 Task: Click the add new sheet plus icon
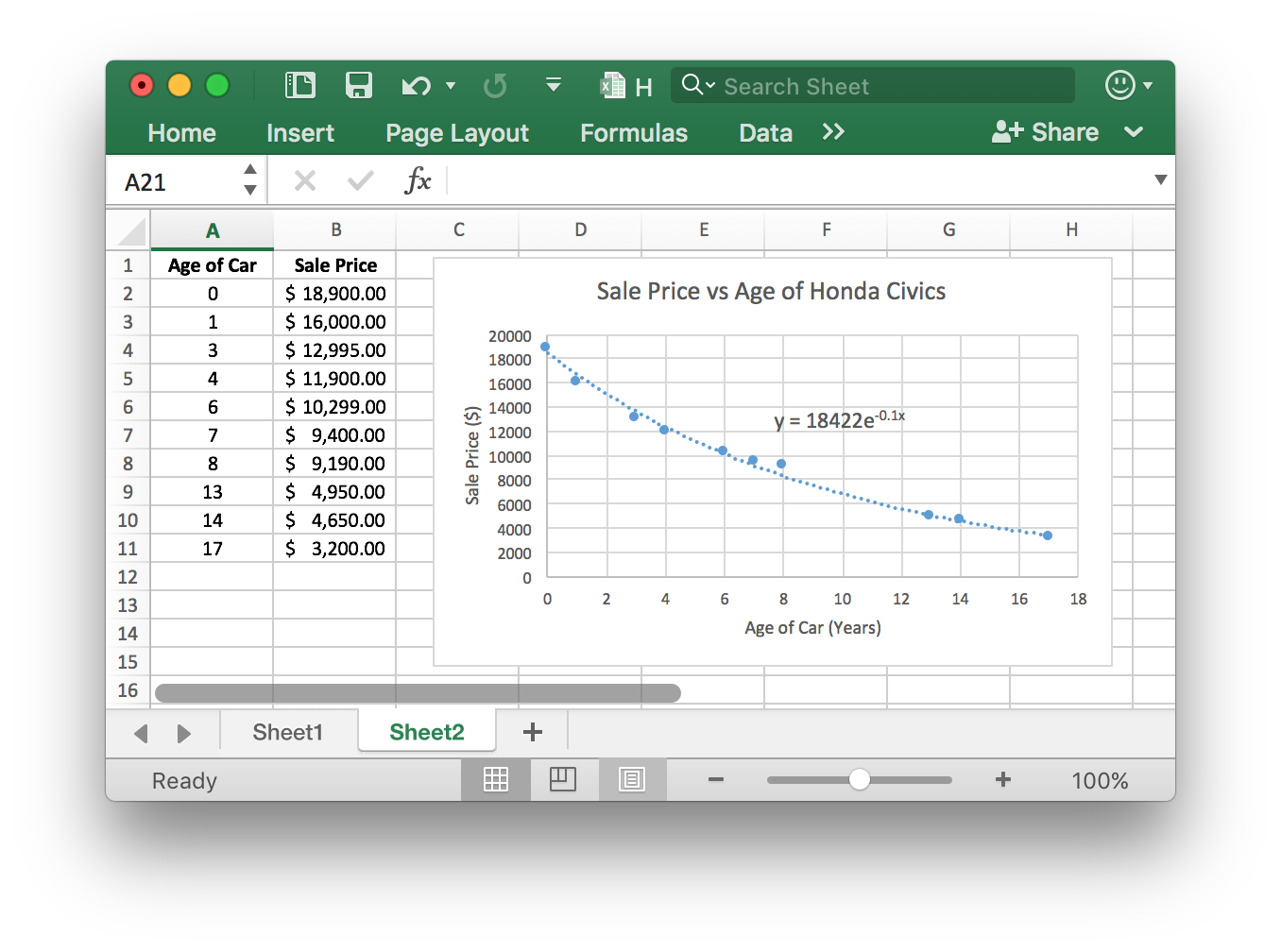(x=532, y=732)
